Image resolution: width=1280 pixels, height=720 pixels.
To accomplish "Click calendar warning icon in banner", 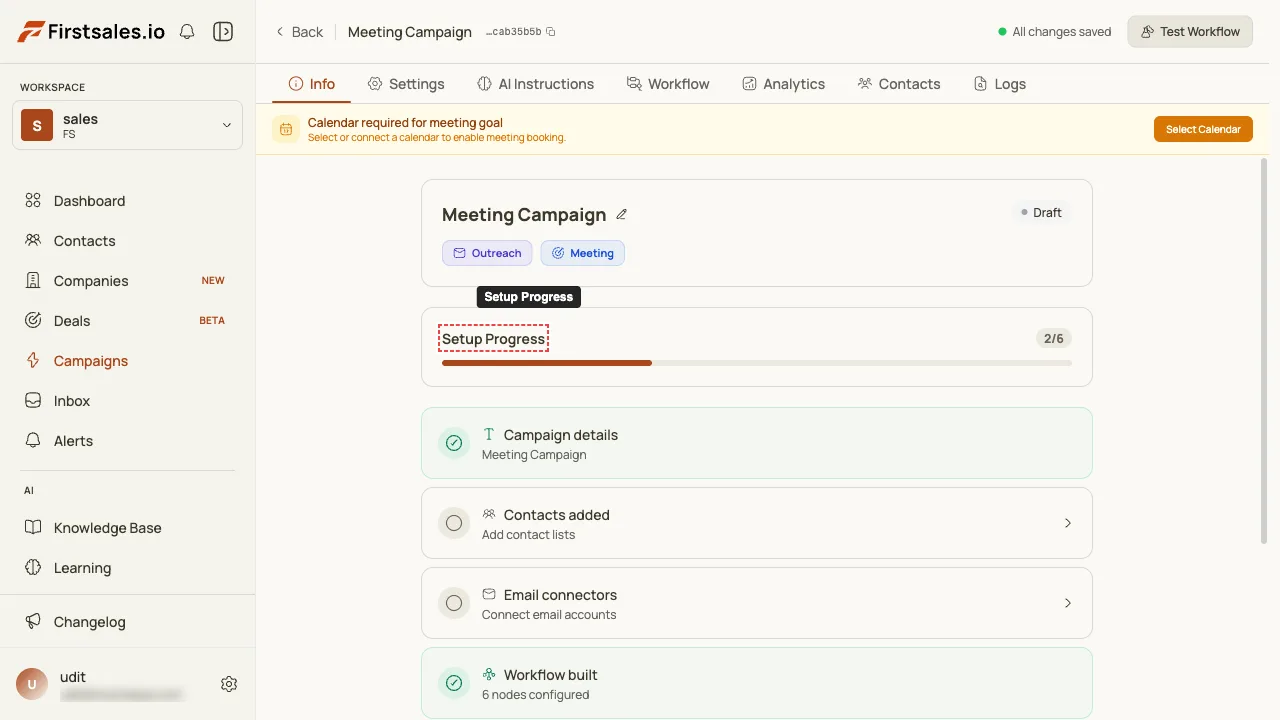I will pos(286,129).
